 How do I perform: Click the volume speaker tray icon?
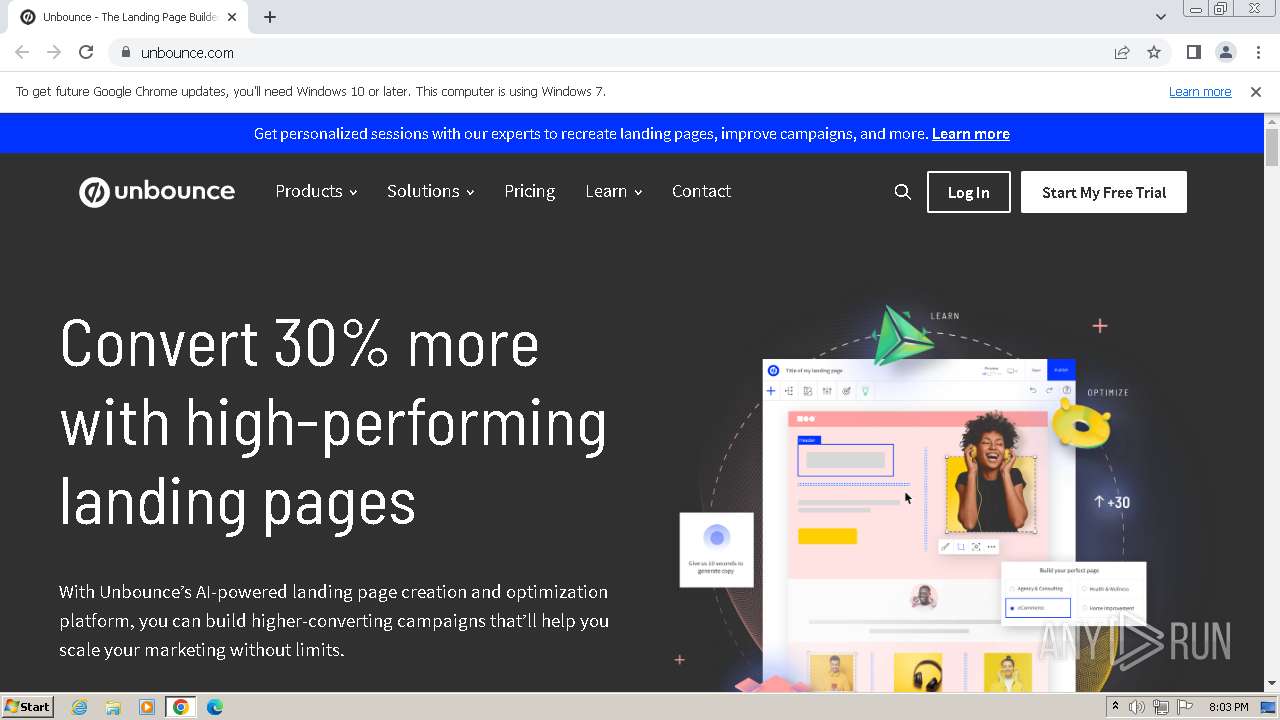[x=1137, y=707]
